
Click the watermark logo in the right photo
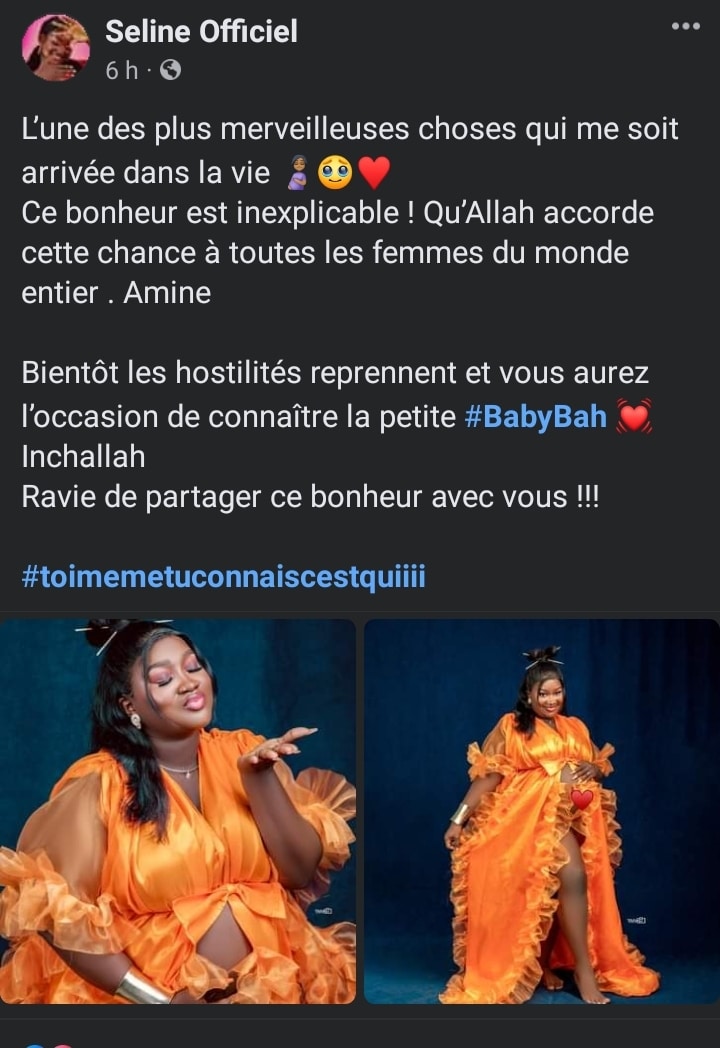tap(636, 920)
